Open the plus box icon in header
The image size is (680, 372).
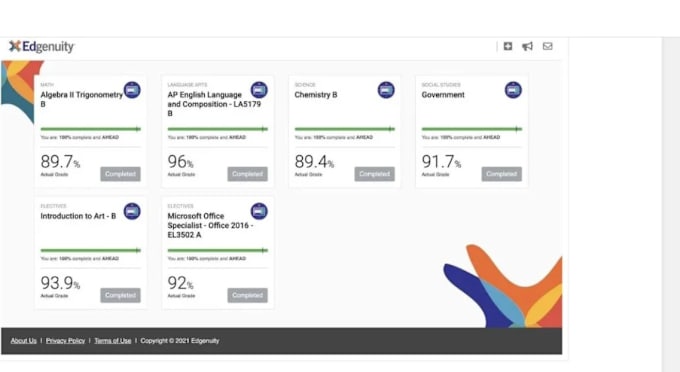[x=508, y=46]
